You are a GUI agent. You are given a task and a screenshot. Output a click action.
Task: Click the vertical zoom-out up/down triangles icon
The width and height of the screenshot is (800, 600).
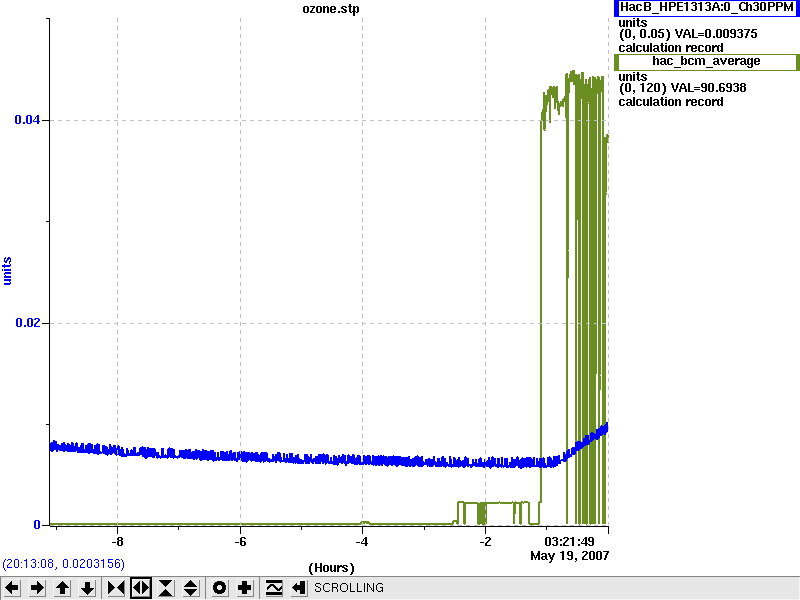[x=191, y=588]
